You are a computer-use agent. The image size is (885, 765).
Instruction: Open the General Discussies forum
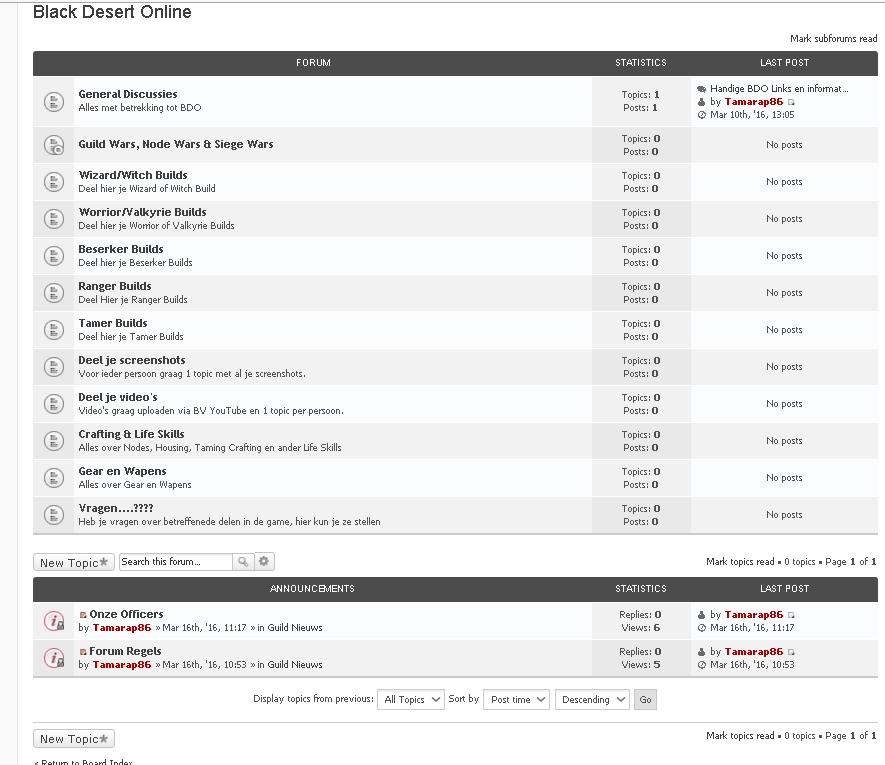(128, 94)
